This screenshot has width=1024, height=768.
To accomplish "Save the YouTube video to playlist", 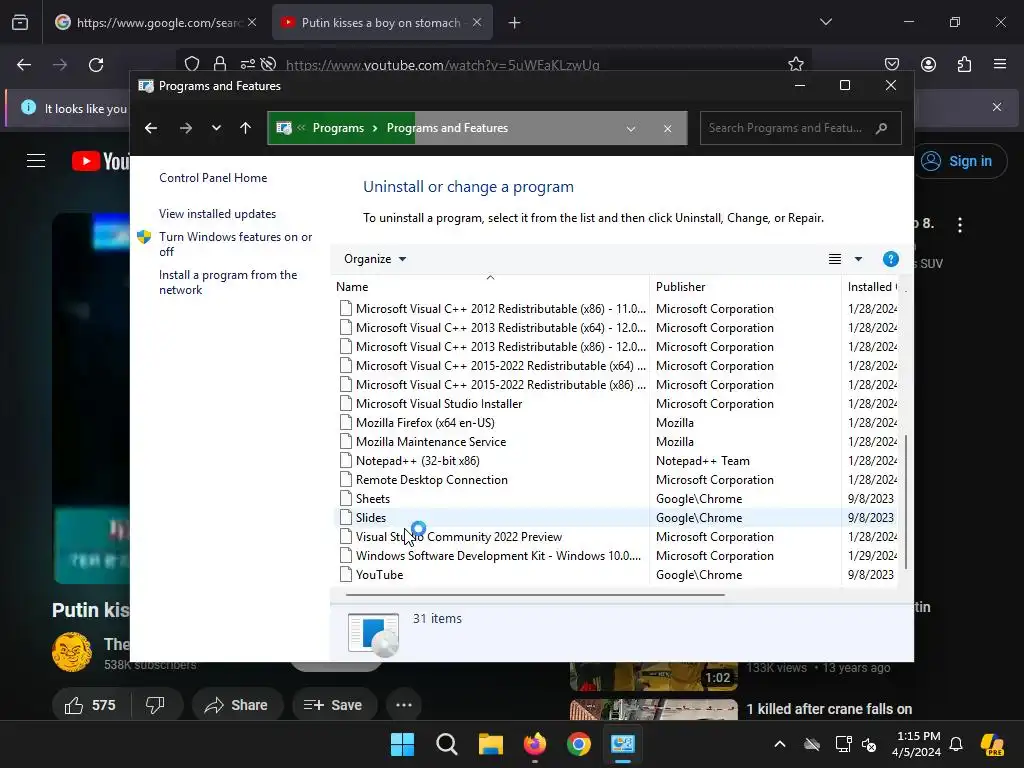I will tap(334, 705).
